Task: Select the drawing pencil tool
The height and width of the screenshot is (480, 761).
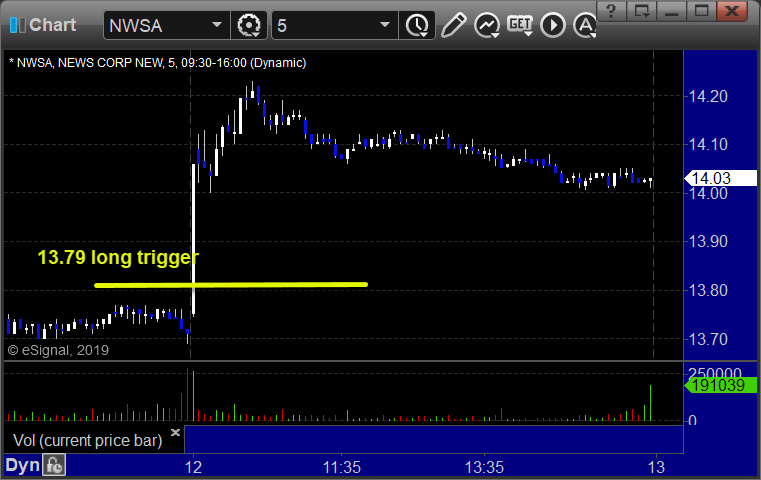Action: point(453,25)
